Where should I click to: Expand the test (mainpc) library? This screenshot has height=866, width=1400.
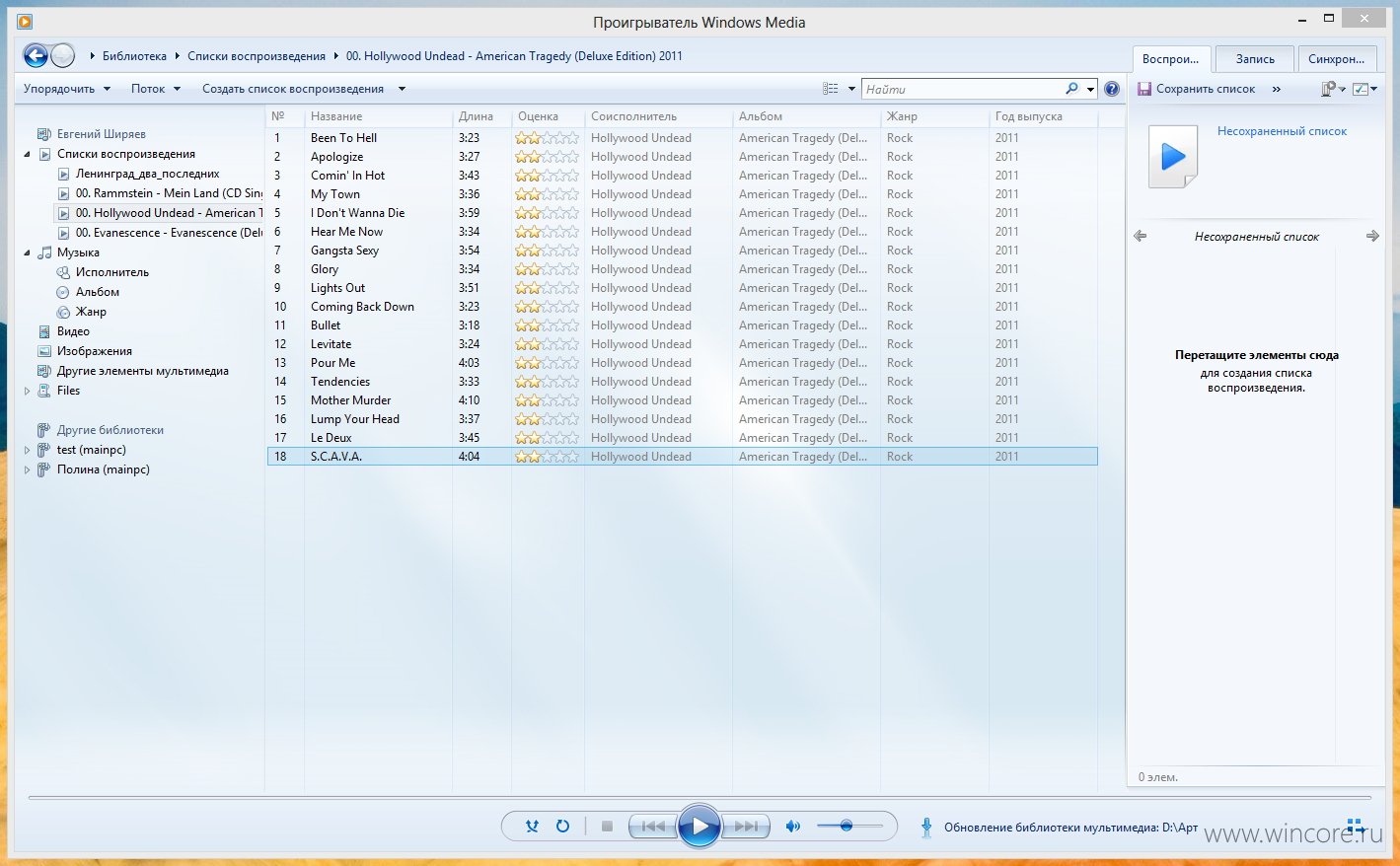(x=27, y=450)
